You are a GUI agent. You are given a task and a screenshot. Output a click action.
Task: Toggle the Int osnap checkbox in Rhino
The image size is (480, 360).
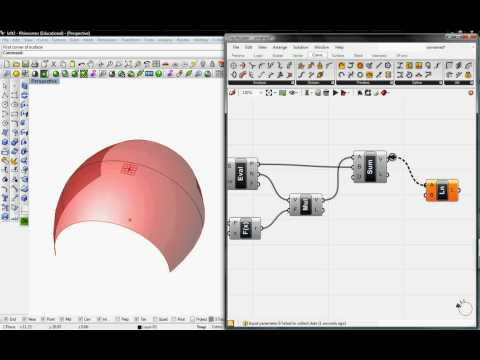[x=99, y=319]
